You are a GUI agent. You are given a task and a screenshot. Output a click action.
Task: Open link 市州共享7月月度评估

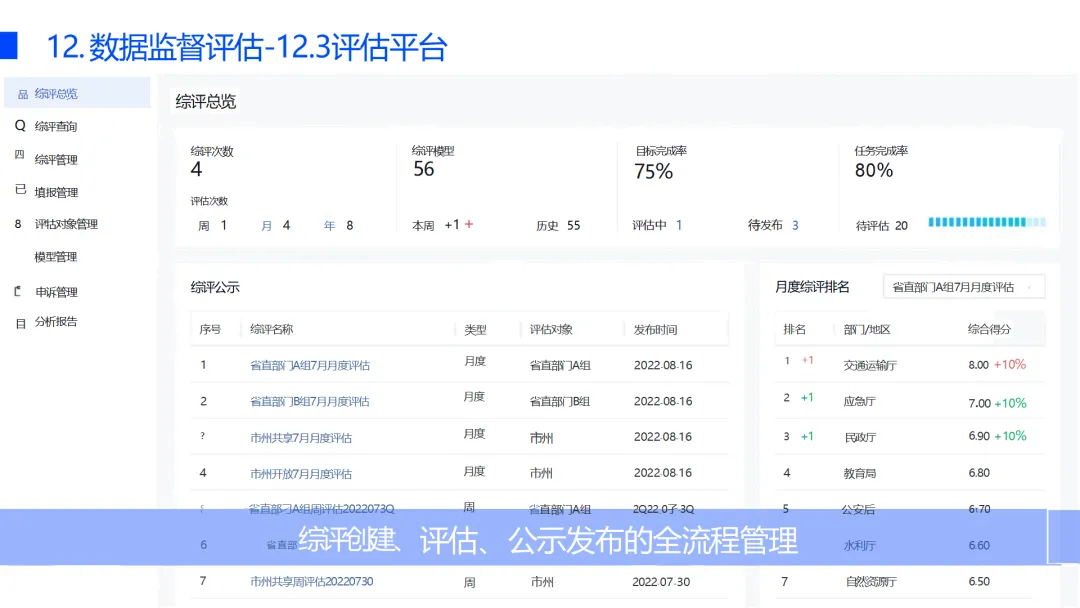coord(301,438)
